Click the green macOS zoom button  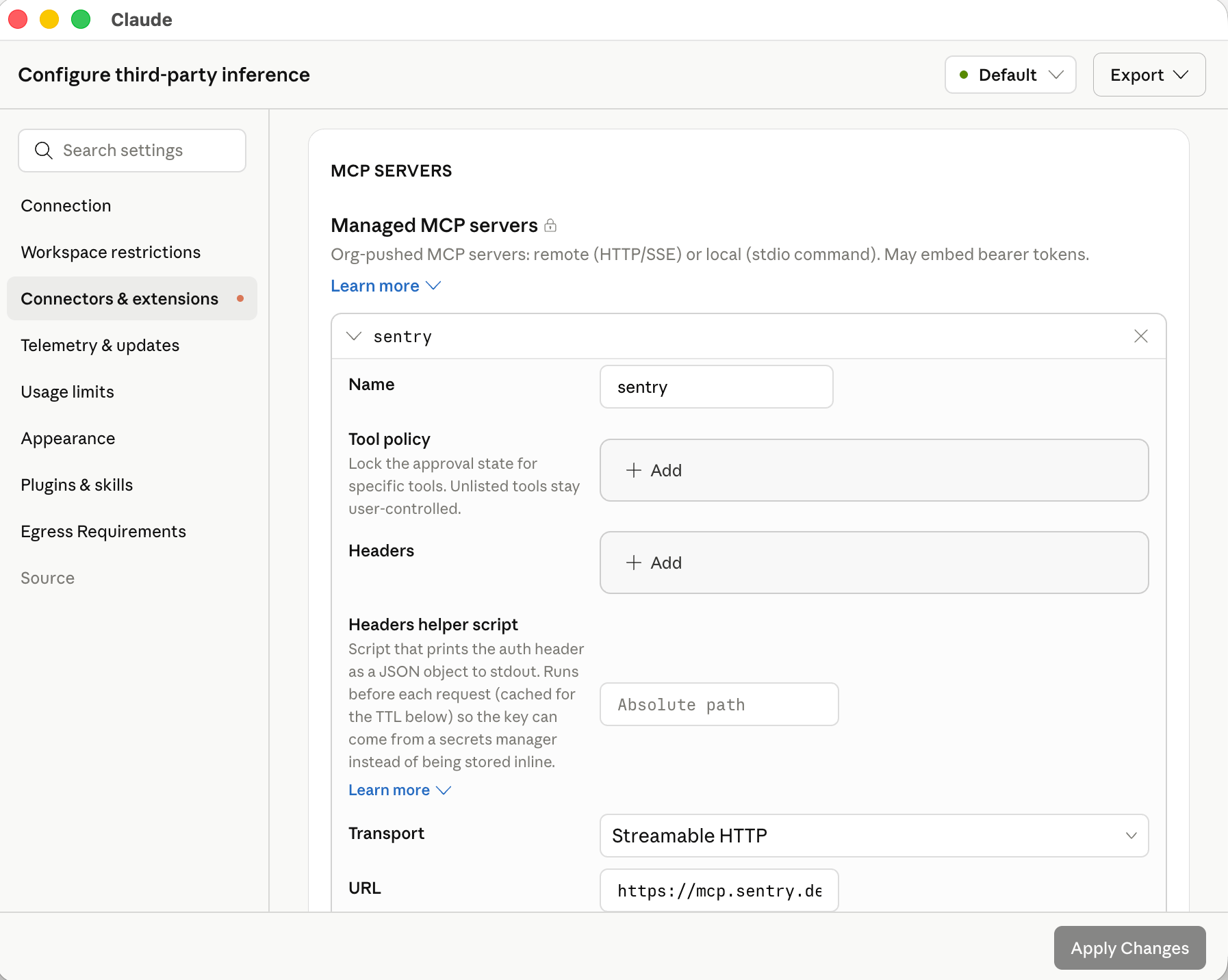coord(81,19)
